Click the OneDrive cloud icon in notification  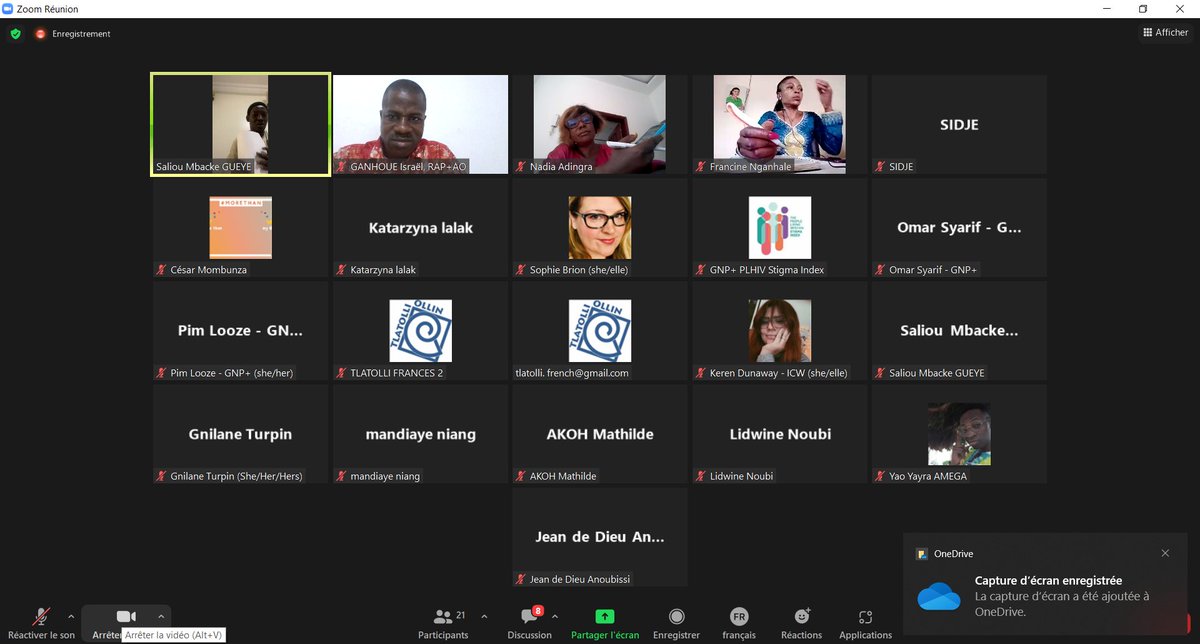(938, 597)
